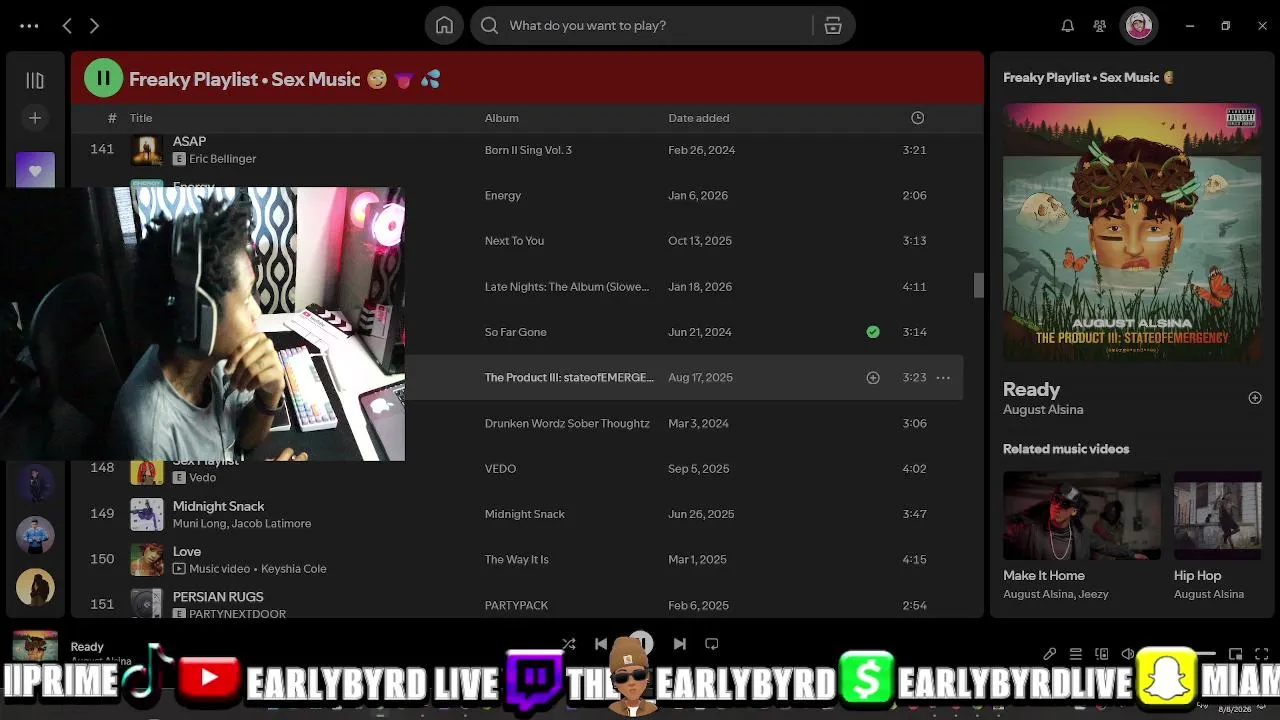The image size is (1280, 720).
Task: Open the Home page
Action: (444, 26)
